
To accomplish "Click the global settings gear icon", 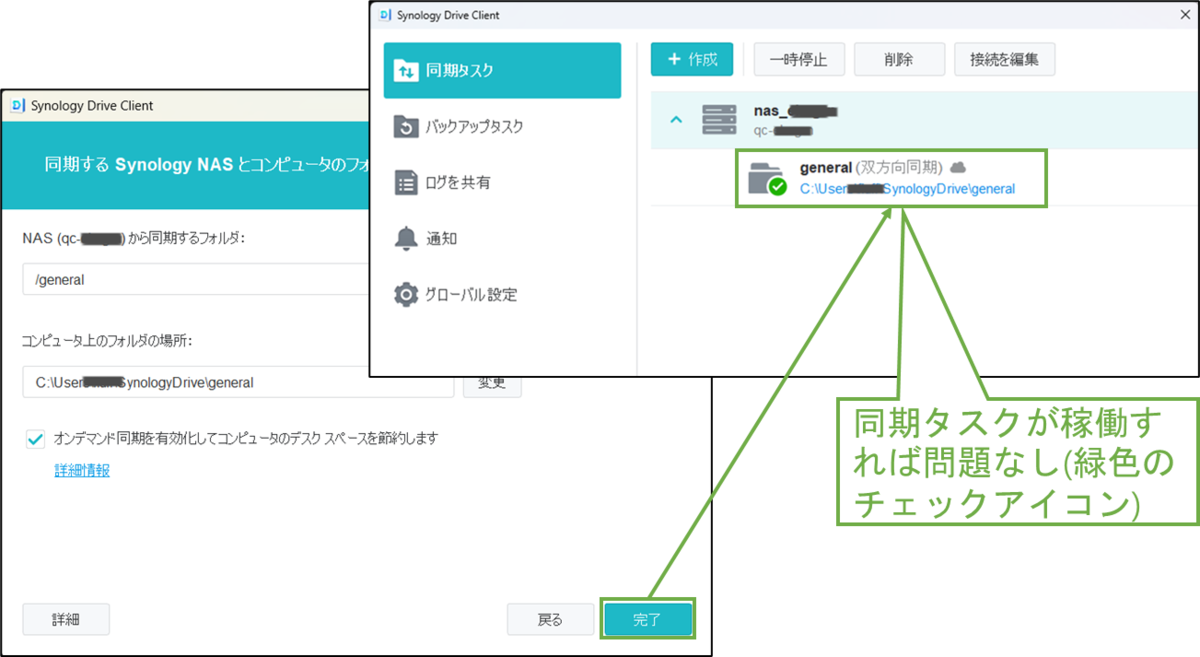I will coord(406,295).
